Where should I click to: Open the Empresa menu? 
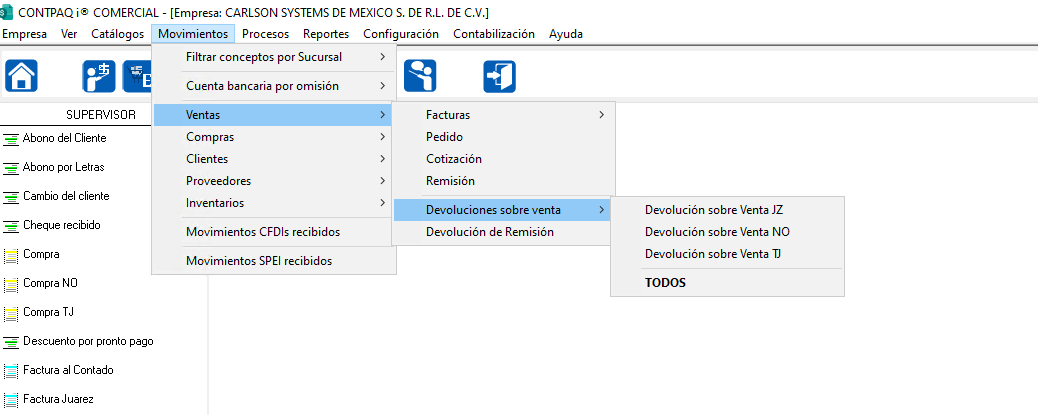(x=24, y=34)
